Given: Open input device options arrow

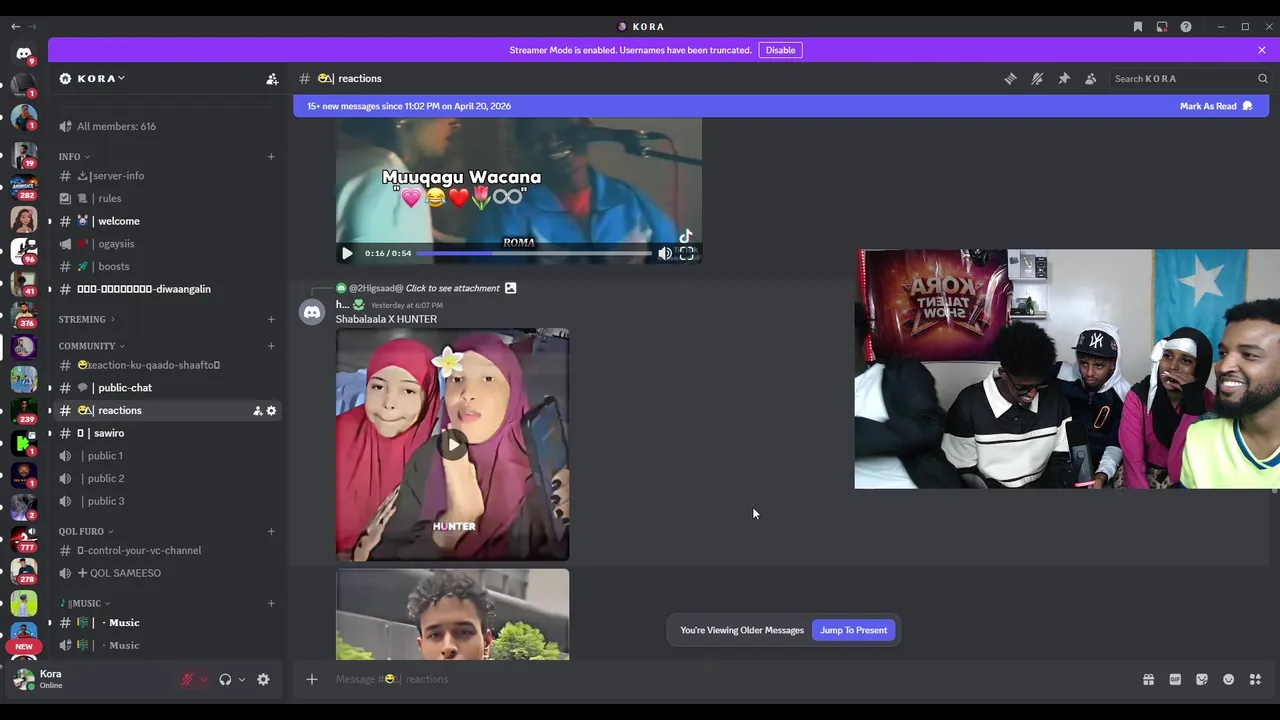Looking at the screenshot, I should (x=204, y=679).
